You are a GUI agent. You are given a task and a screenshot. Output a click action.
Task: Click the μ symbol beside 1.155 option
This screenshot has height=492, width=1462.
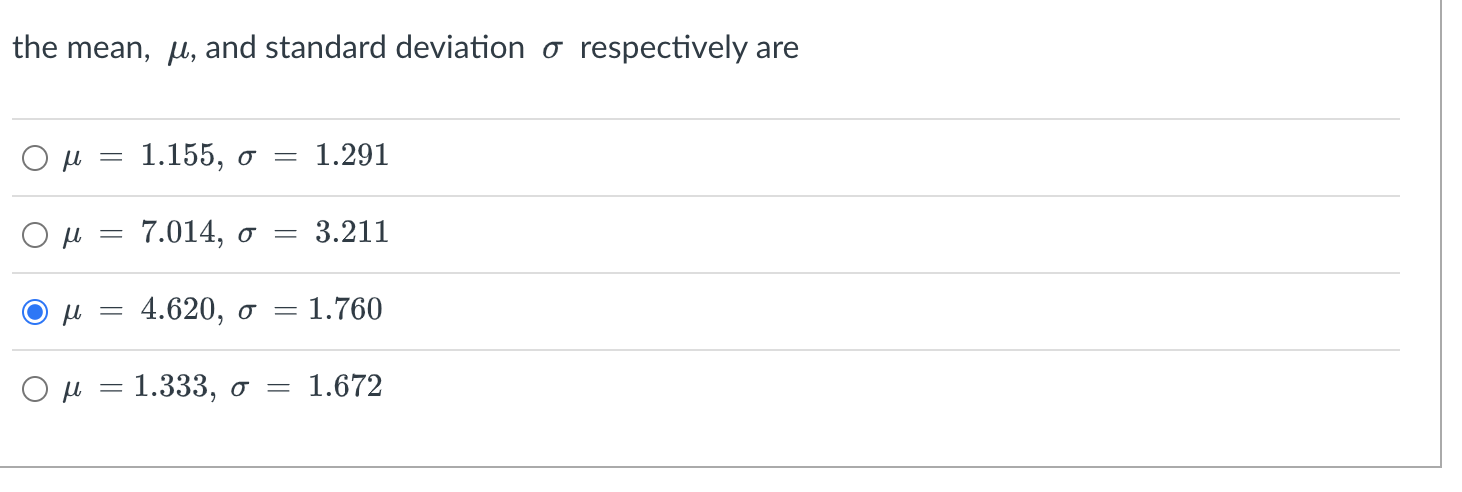(x=70, y=160)
